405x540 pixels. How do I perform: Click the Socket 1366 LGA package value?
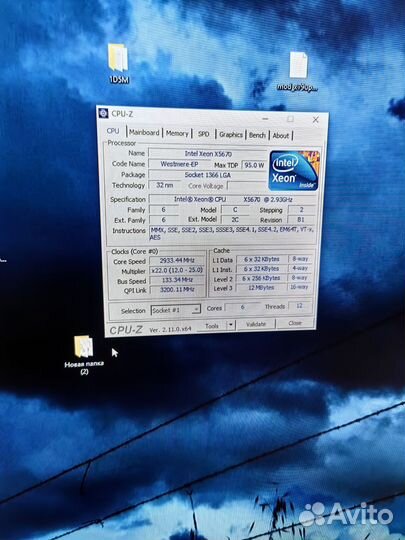(x=208, y=175)
